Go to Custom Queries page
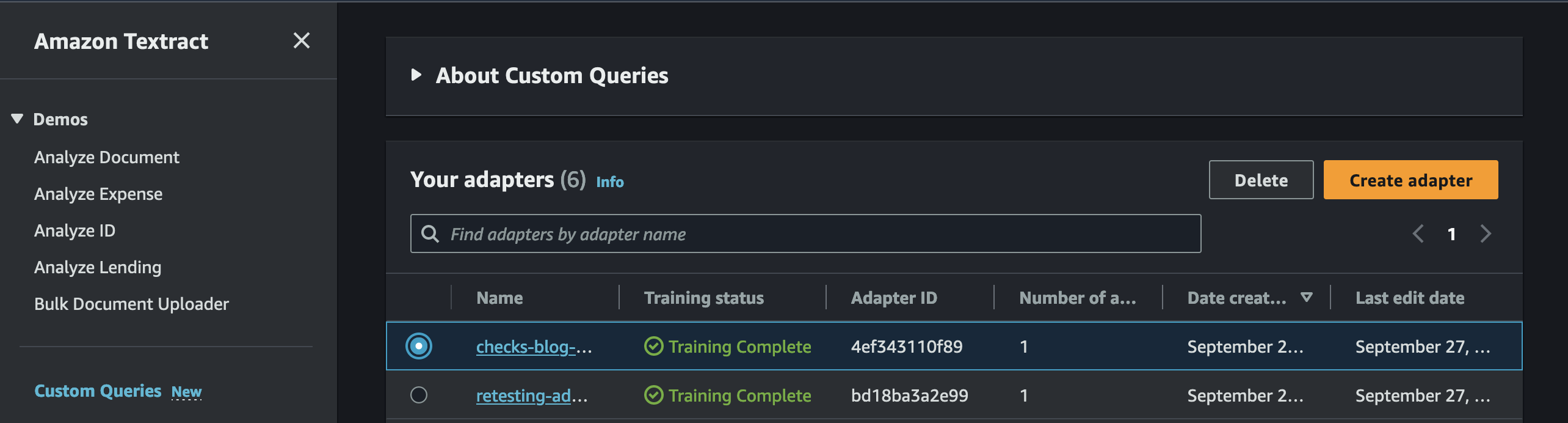 click(98, 391)
